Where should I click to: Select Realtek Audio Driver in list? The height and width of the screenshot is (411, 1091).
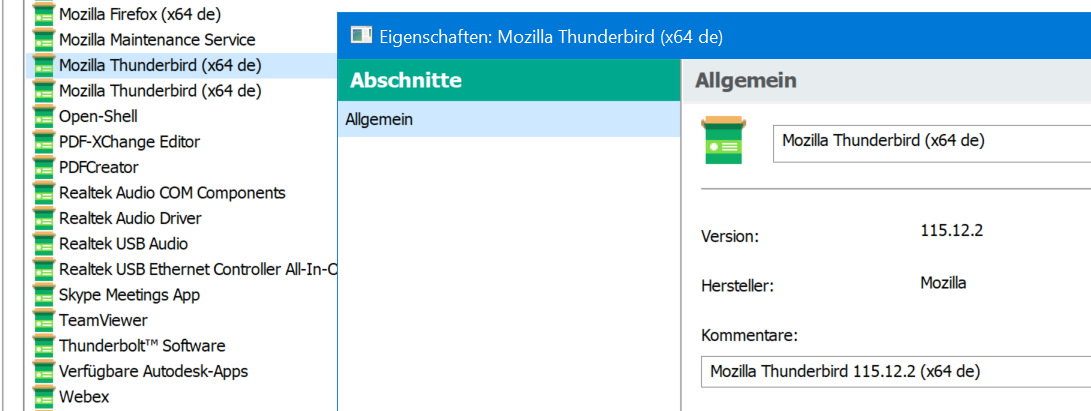click(130, 218)
